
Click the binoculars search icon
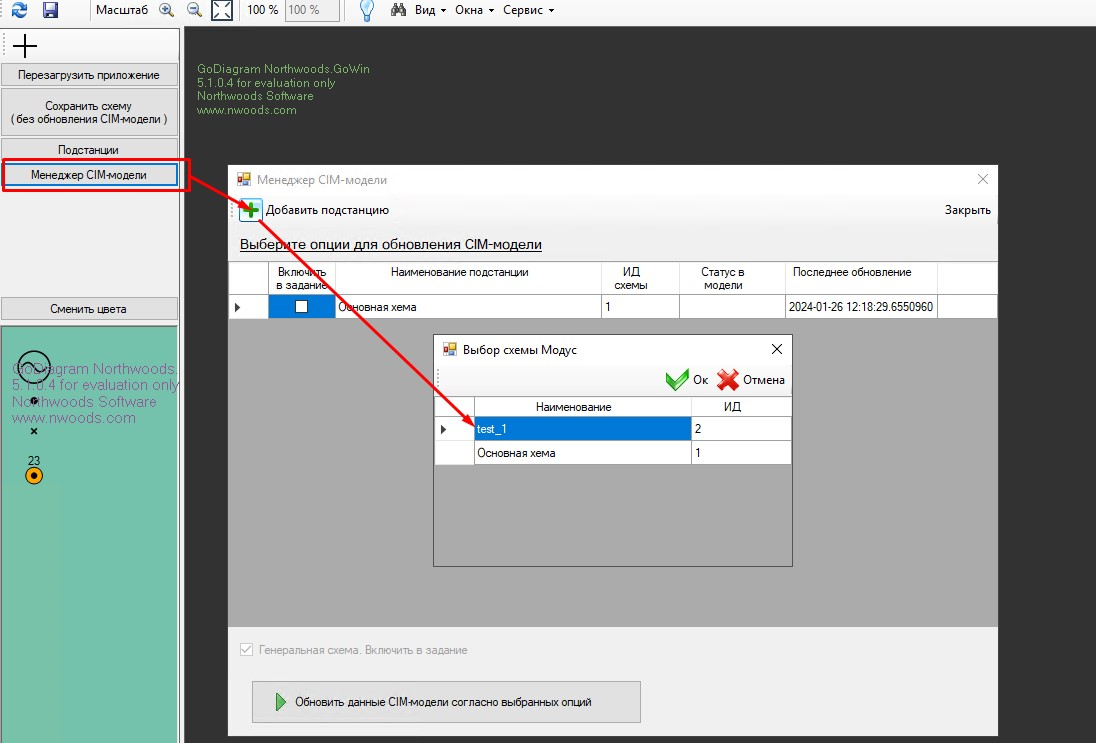pos(398,10)
